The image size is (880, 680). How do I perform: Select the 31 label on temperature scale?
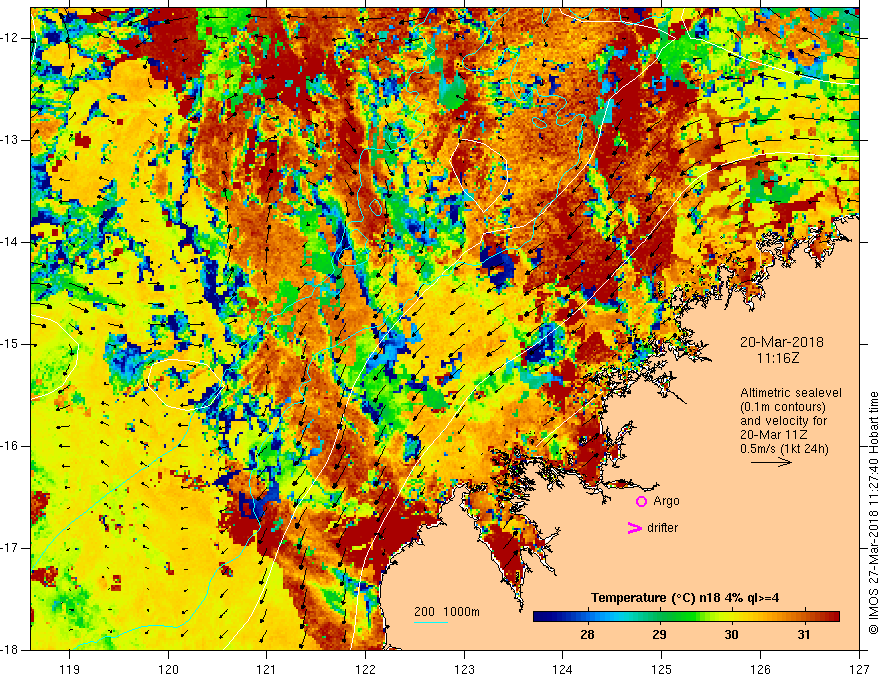click(804, 635)
